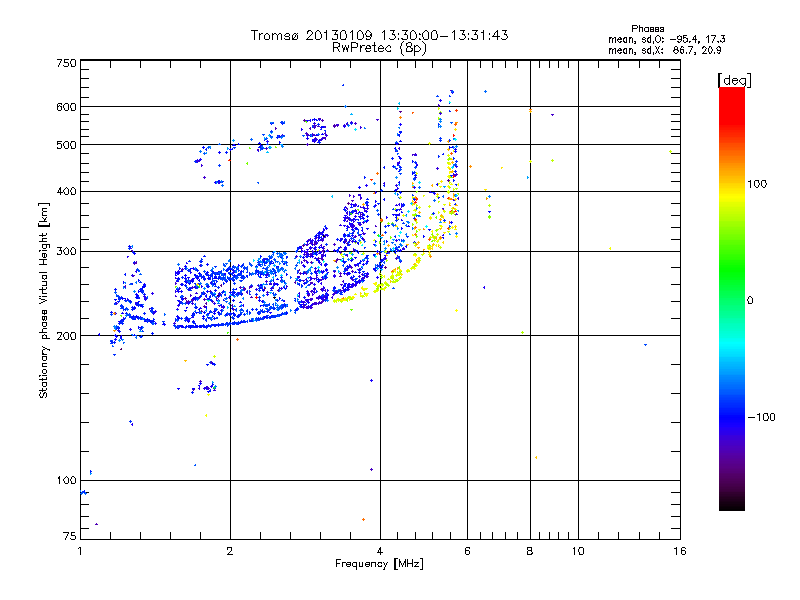This screenshot has height=600, width=800.
Task: Click the x-axis tick label '1'
Action: (80, 551)
